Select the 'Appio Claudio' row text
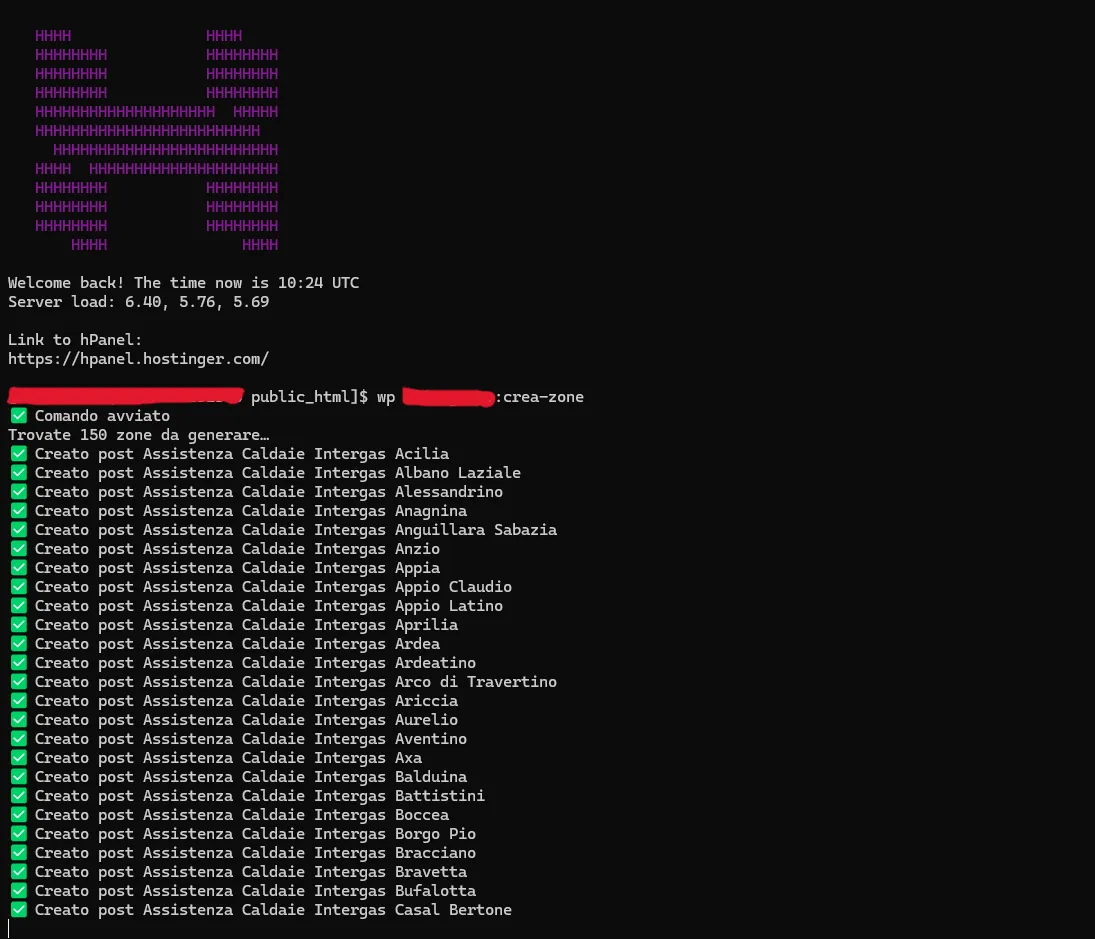1095x939 pixels. tap(273, 587)
